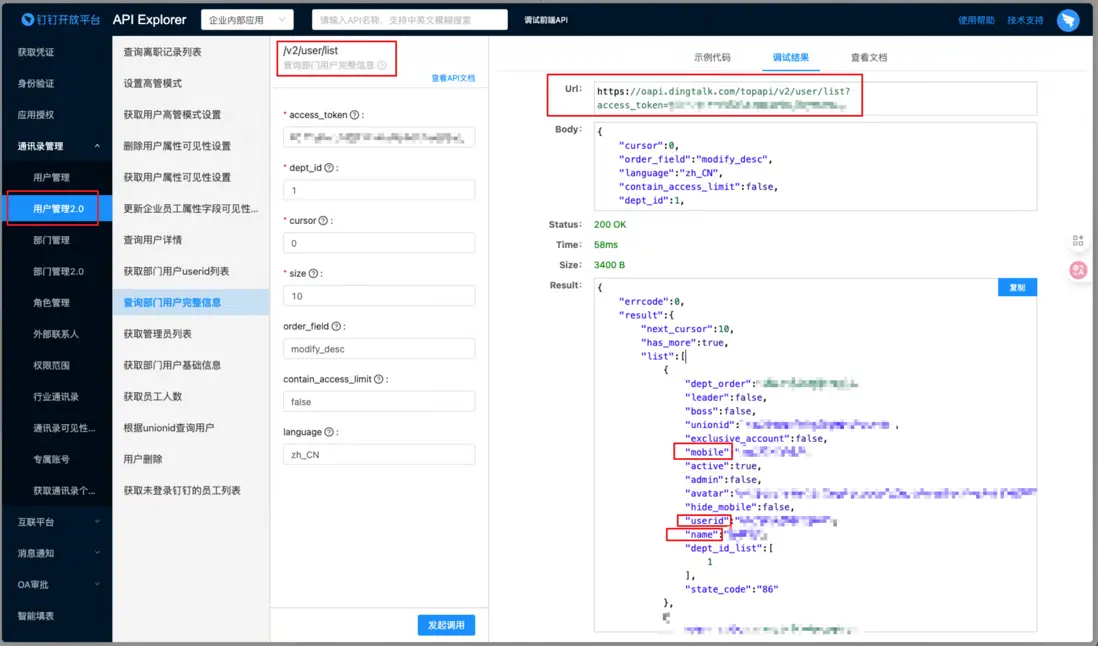Click the access_token input field
1098x646 pixels.
click(379, 137)
